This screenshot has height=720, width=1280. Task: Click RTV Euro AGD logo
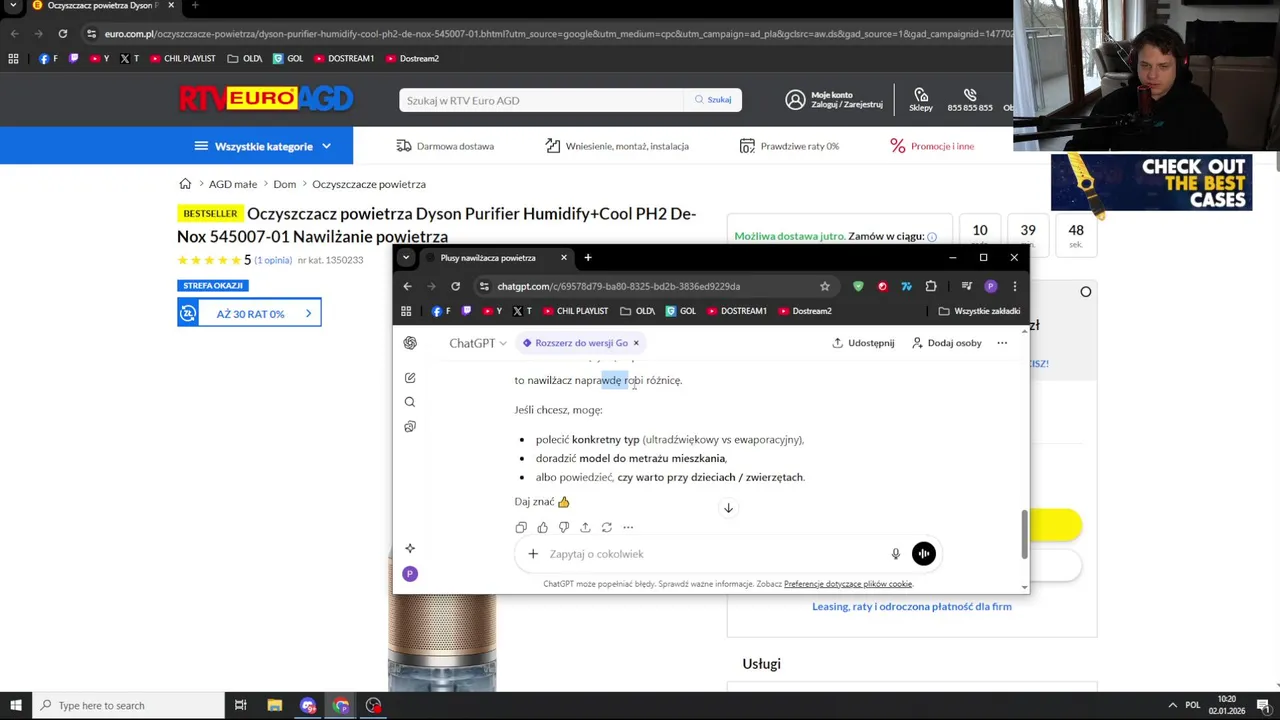[x=266, y=99]
